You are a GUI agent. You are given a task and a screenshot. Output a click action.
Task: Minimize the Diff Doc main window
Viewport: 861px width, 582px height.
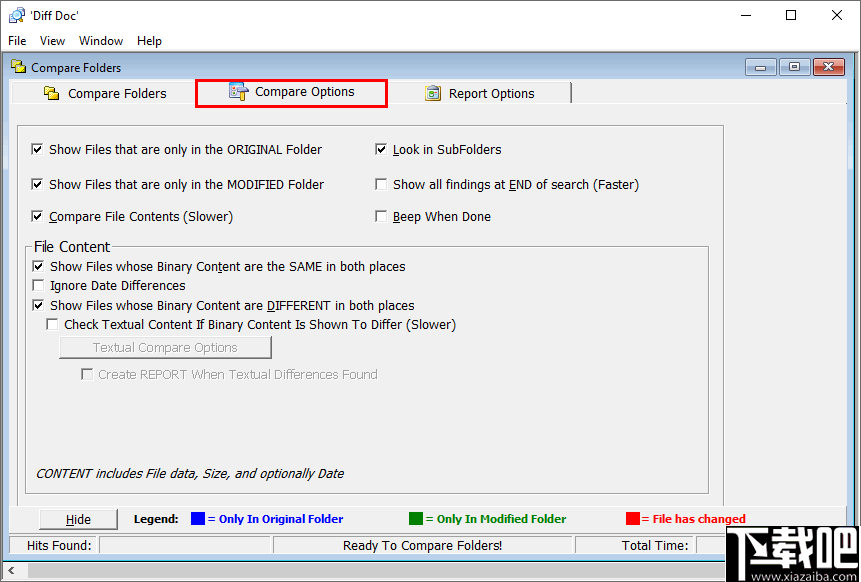(745, 15)
